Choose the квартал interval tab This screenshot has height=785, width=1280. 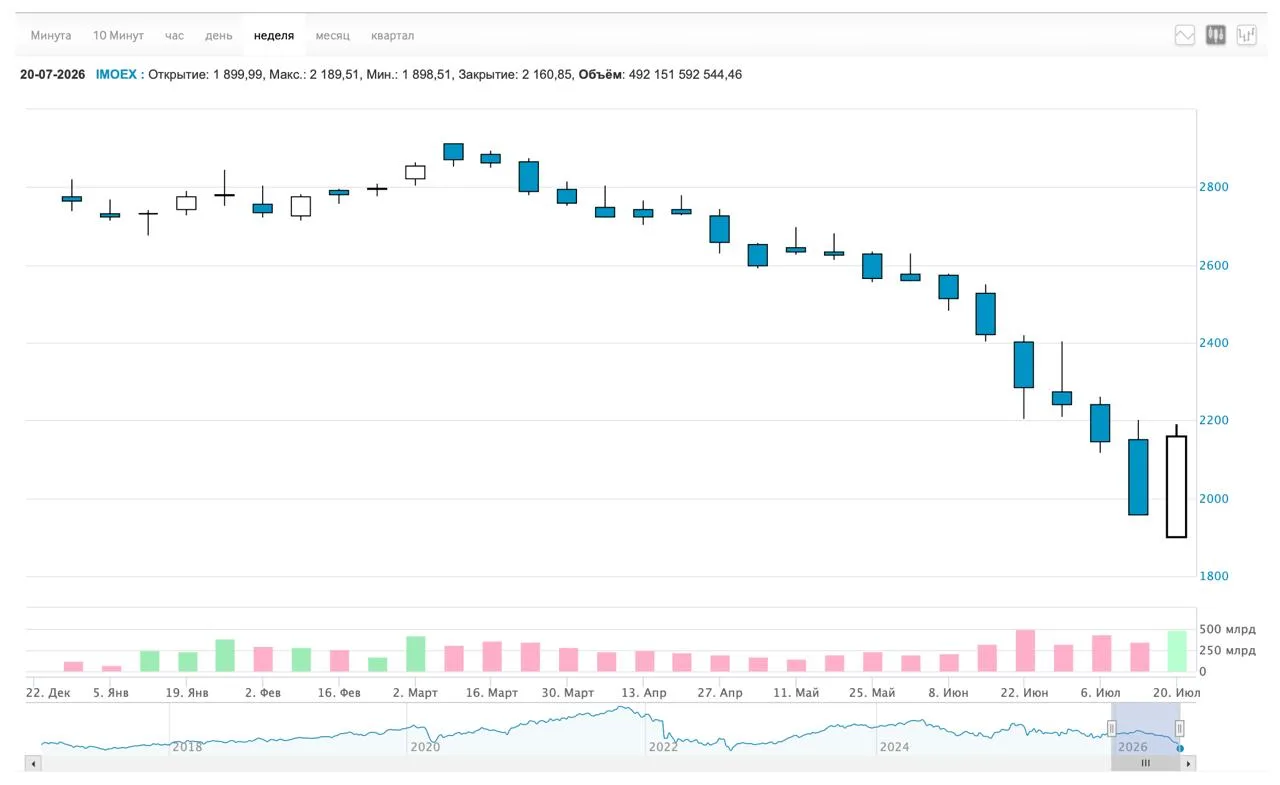(392, 36)
